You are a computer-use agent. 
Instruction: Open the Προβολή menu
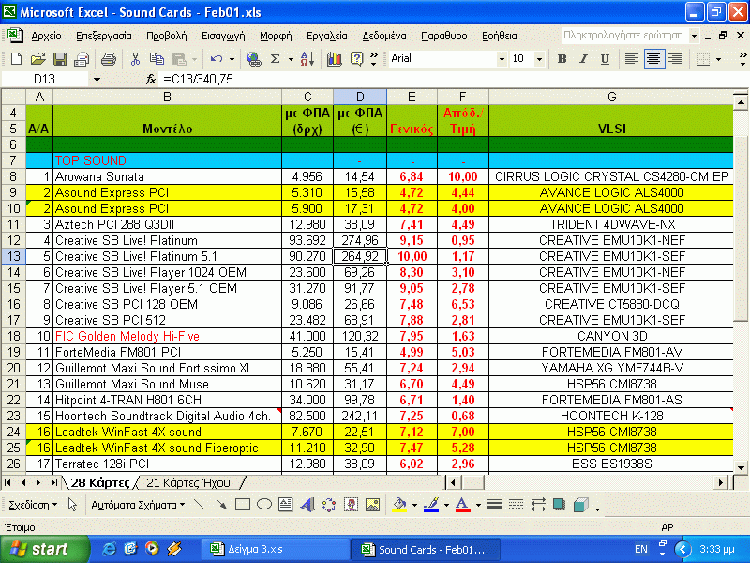point(166,36)
